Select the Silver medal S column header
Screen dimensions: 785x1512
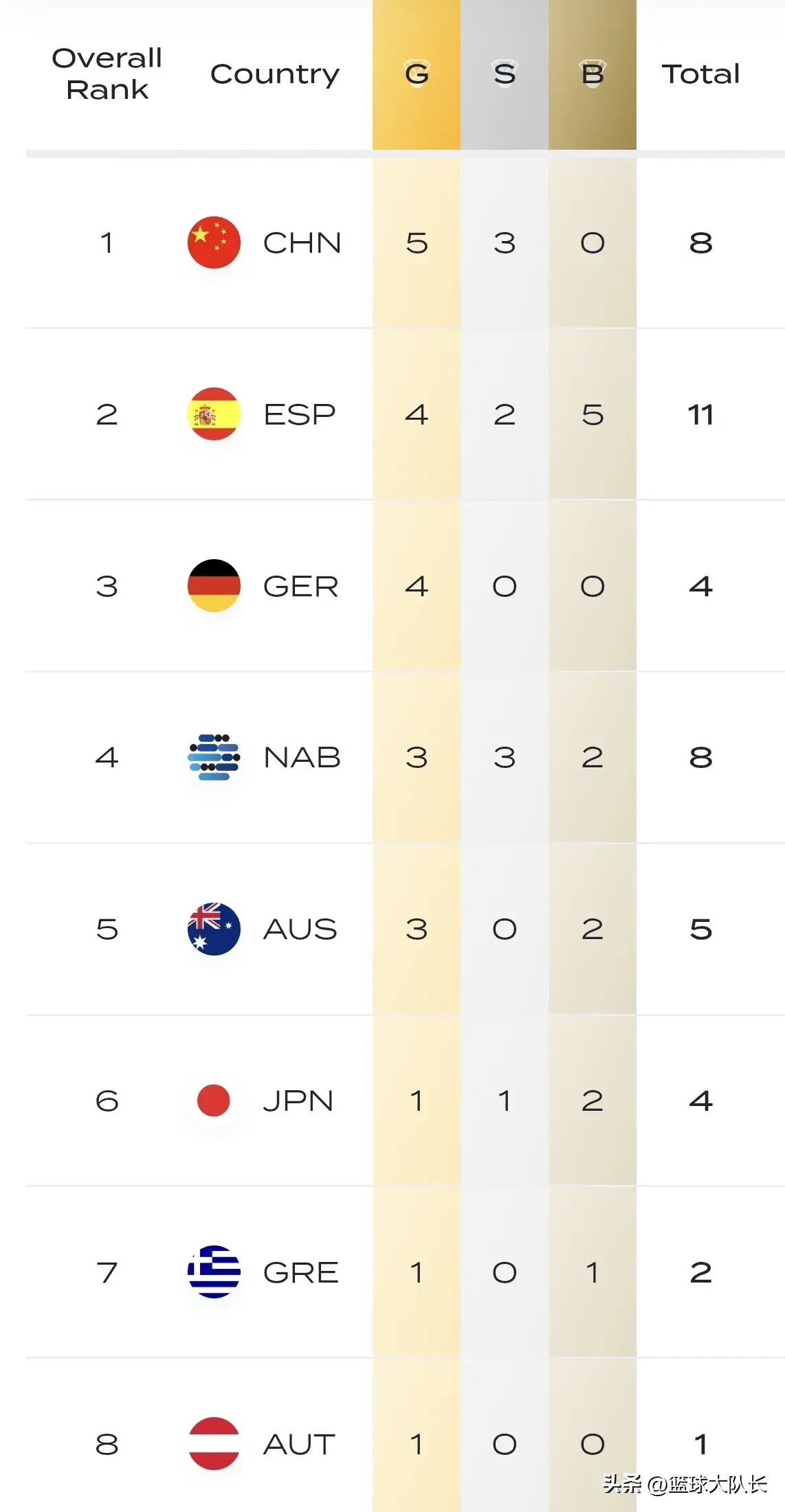[x=505, y=74]
